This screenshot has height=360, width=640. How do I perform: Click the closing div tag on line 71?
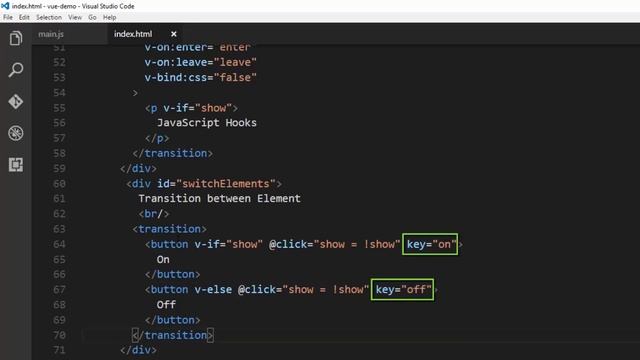click(x=138, y=350)
